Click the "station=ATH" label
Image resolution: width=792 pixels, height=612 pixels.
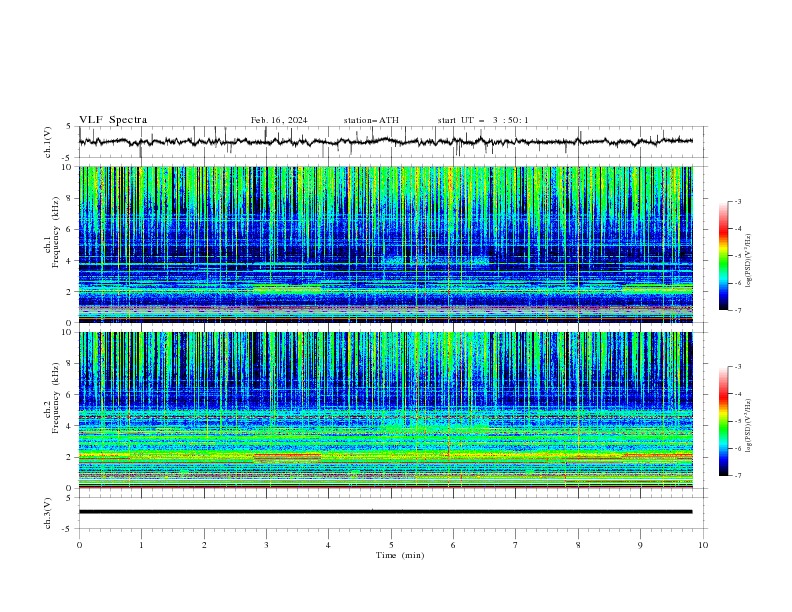point(371,120)
